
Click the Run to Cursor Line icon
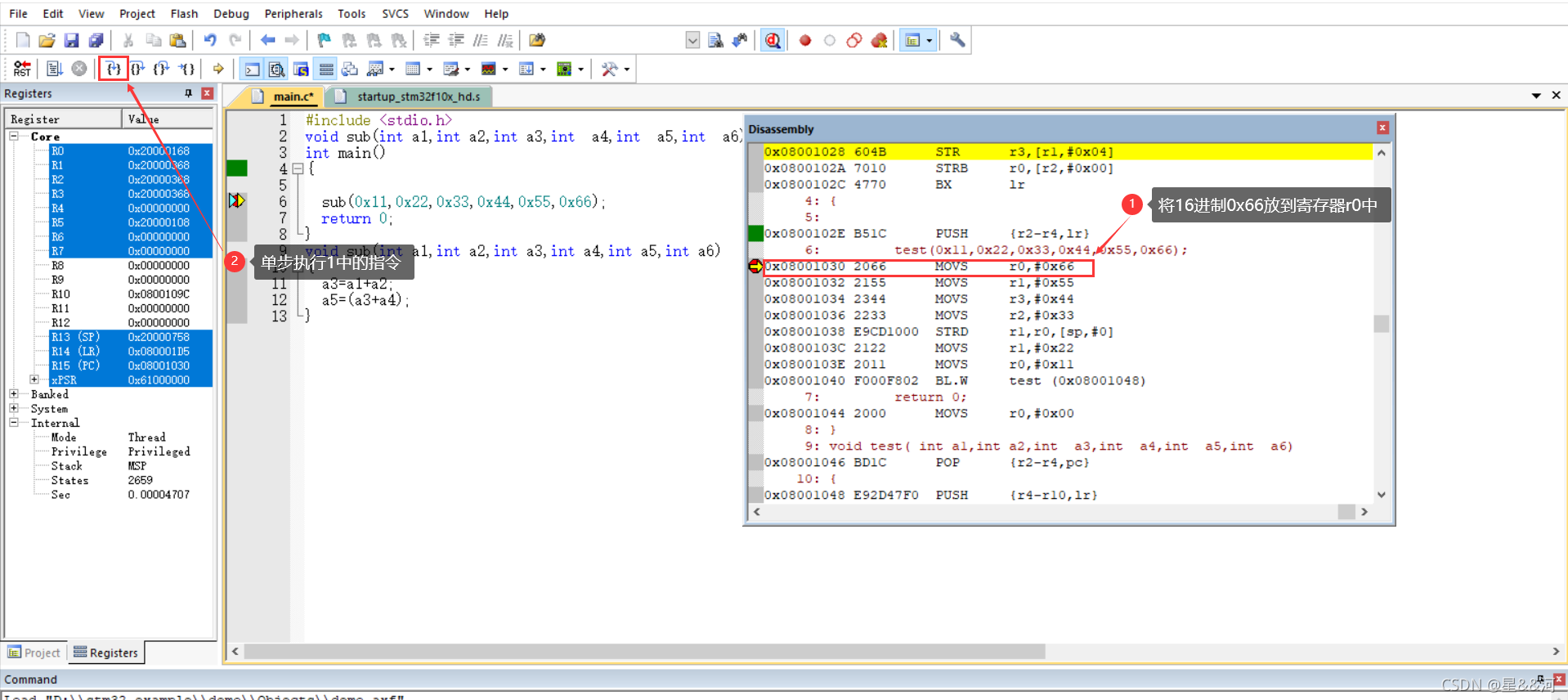[x=187, y=69]
